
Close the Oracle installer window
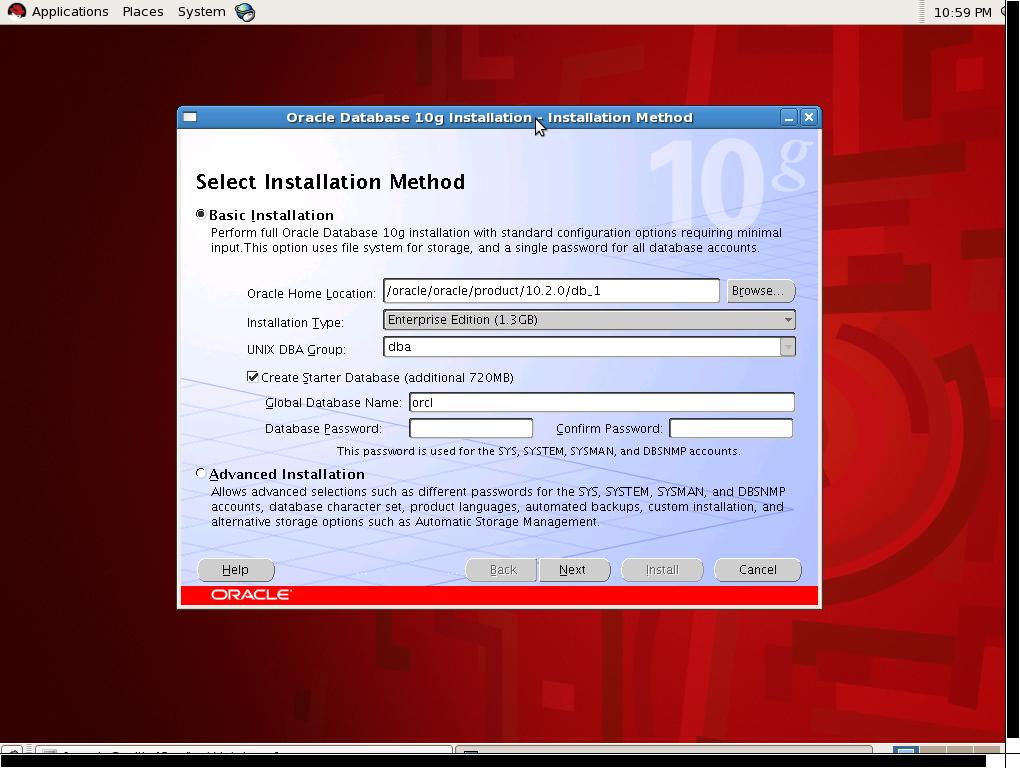809,117
